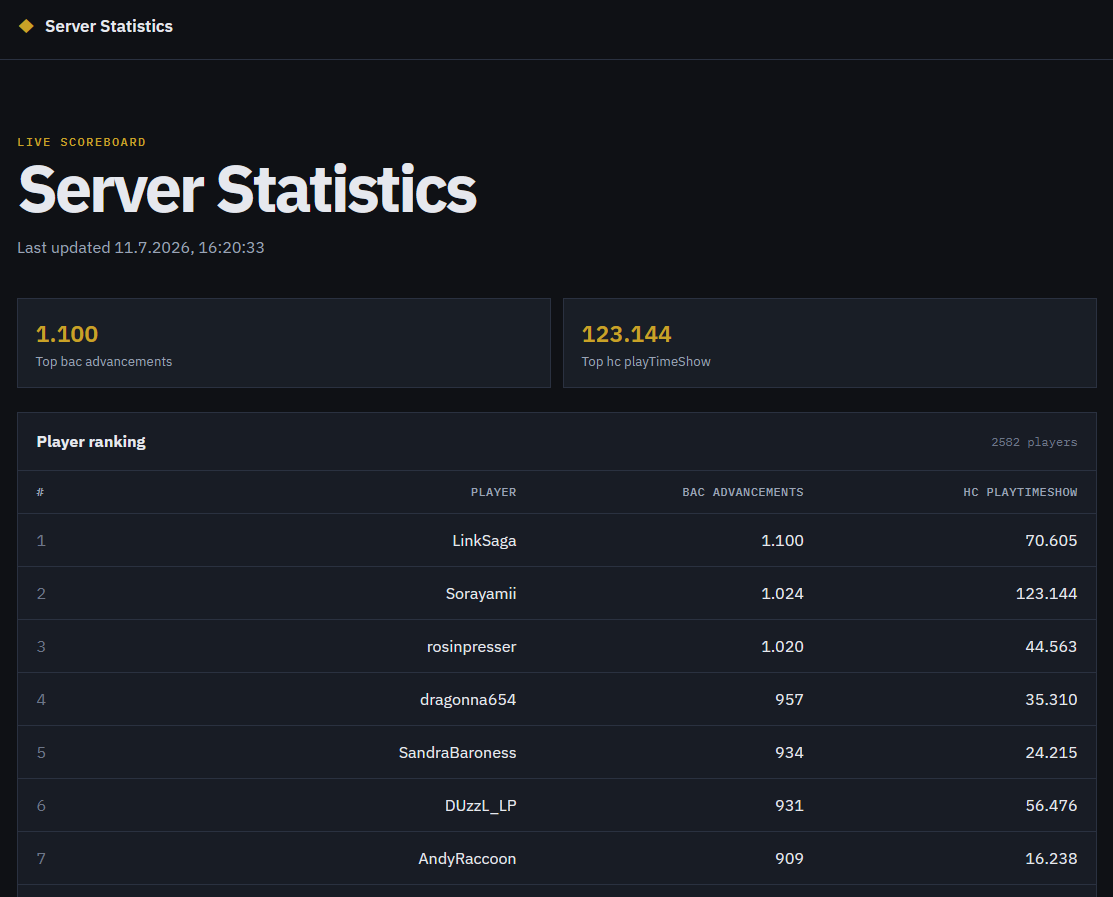Select the Top bac advancements card
The width and height of the screenshot is (1113, 897).
point(284,343)
